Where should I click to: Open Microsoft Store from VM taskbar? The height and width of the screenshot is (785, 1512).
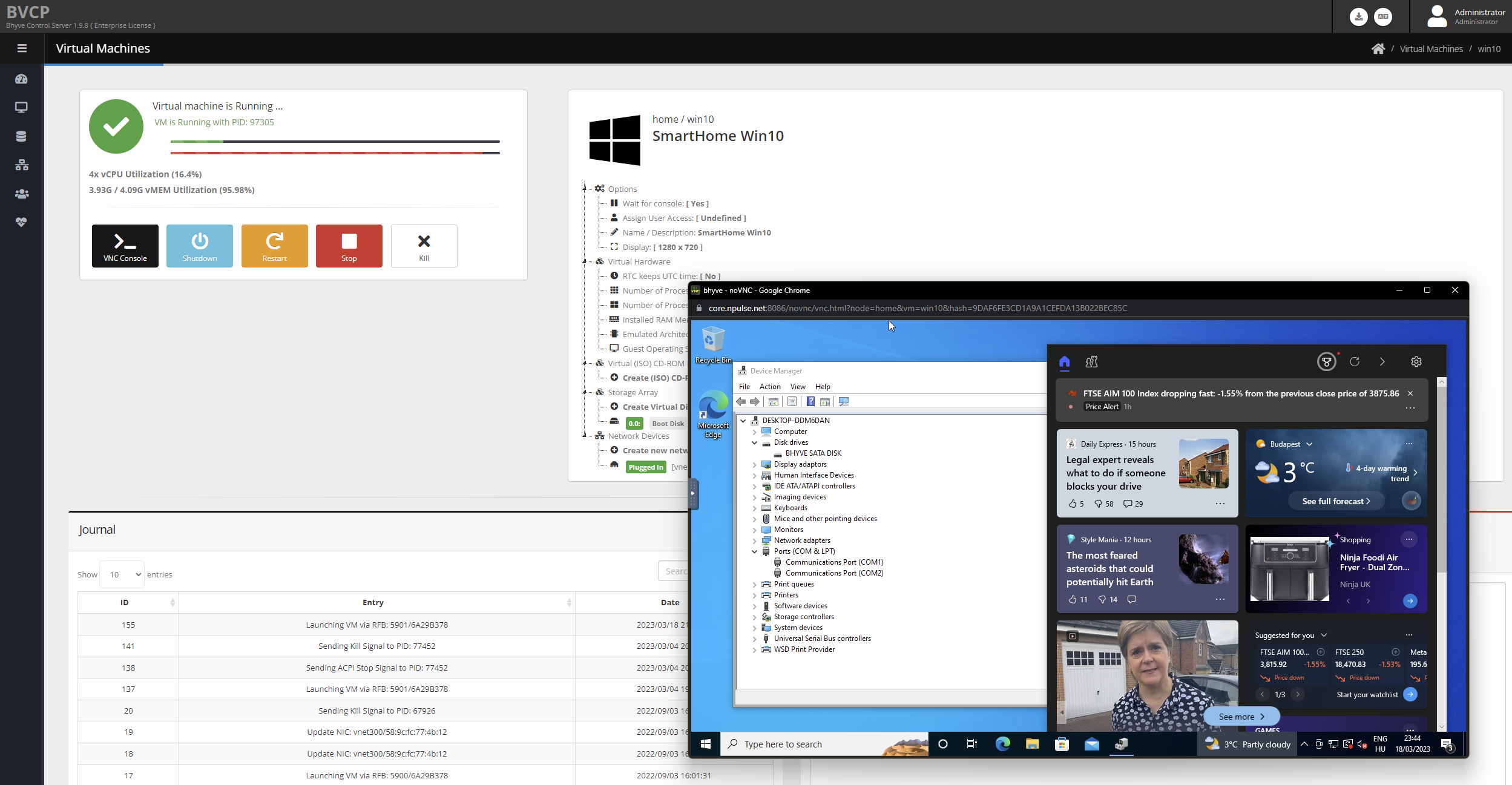[x=1062, y=744]
